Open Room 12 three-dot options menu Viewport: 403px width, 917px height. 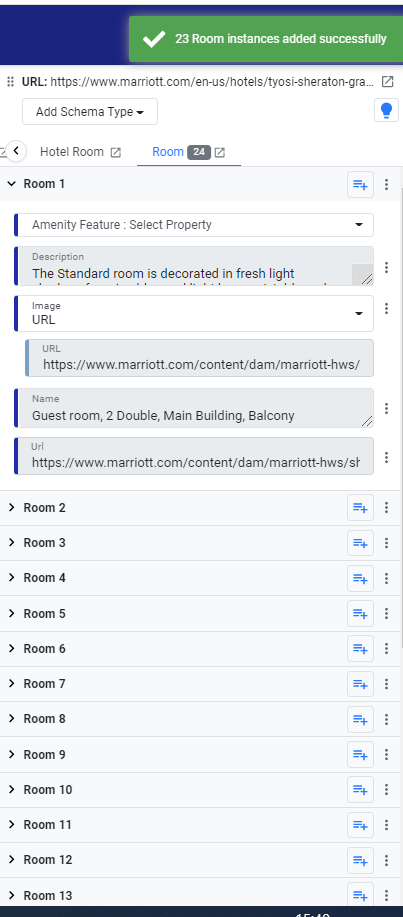click(387, 860)
